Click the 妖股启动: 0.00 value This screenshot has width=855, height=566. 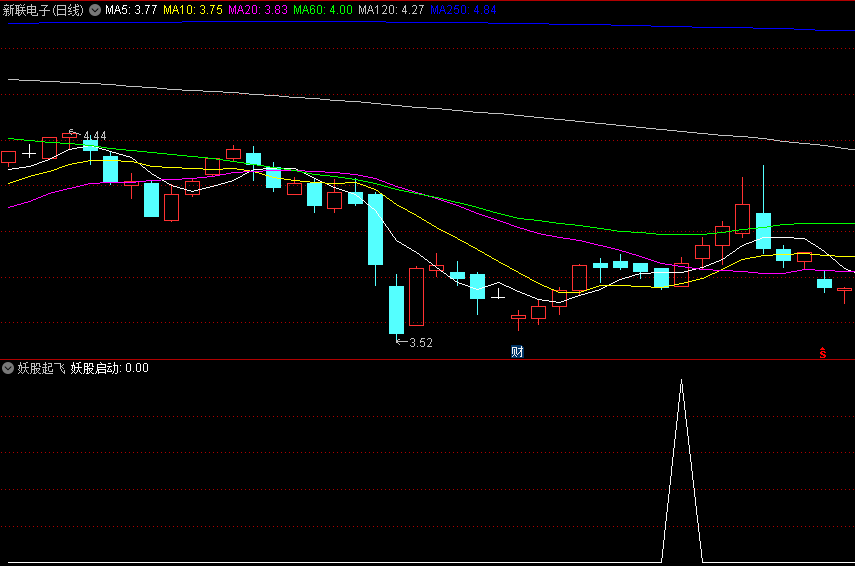[110, 368]
